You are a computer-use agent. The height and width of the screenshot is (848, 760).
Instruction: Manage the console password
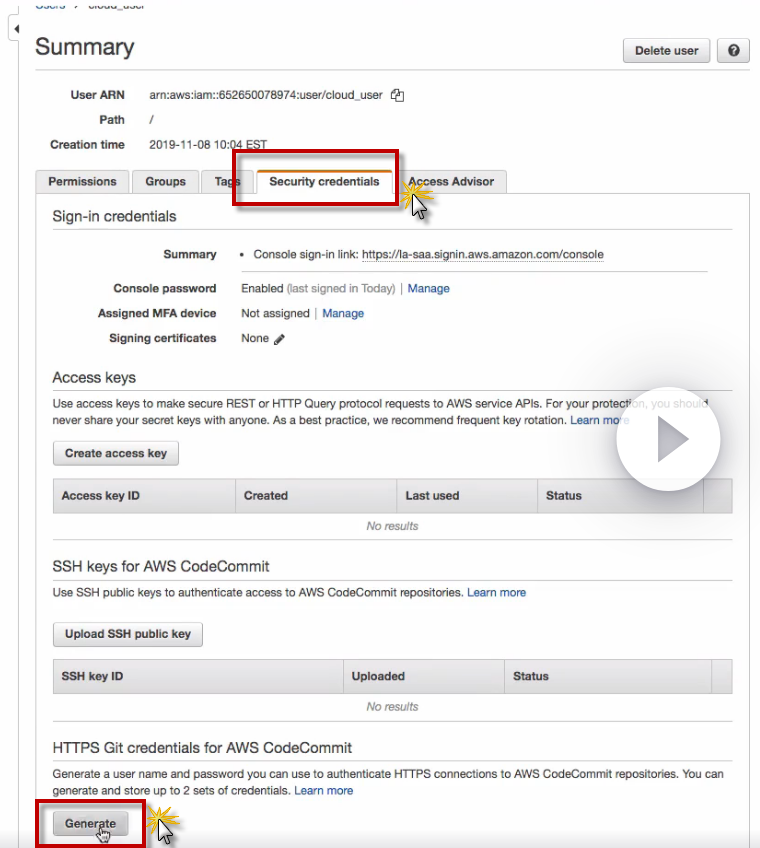coord(428,288)
